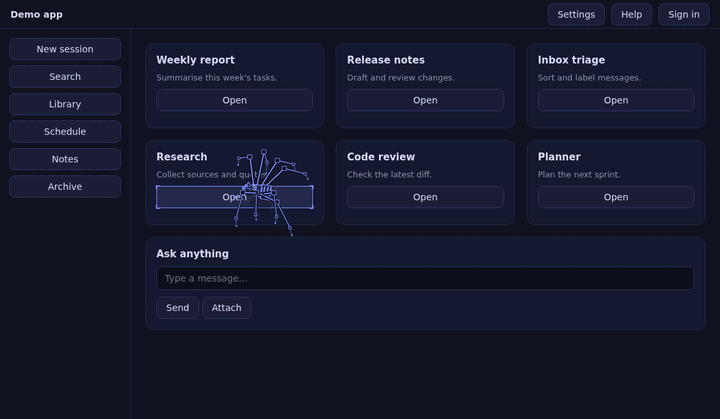Click the Ask anything heading
This screenshot has height=419, width=720.
click(x=192, y=254)
